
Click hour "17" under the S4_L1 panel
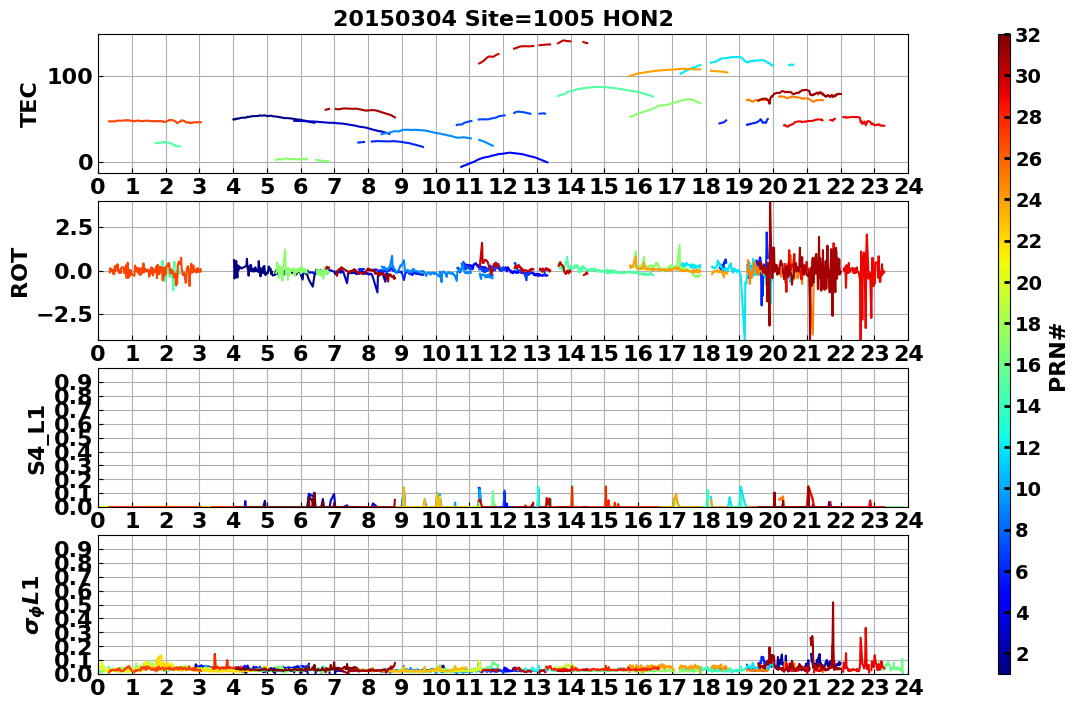coord(672,520)
